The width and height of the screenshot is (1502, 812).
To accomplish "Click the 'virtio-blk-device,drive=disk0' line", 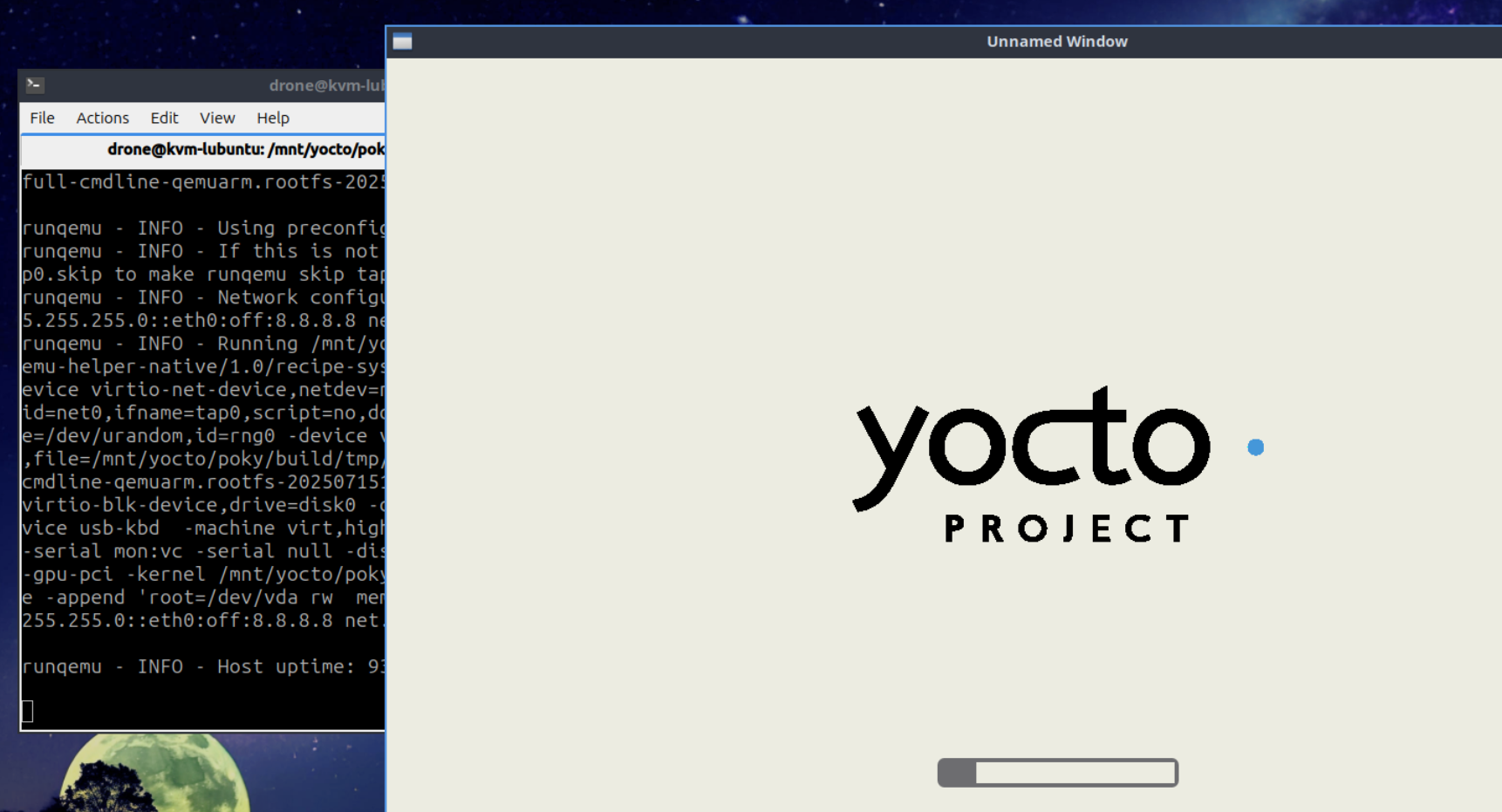I will click(x=203, y=505).
